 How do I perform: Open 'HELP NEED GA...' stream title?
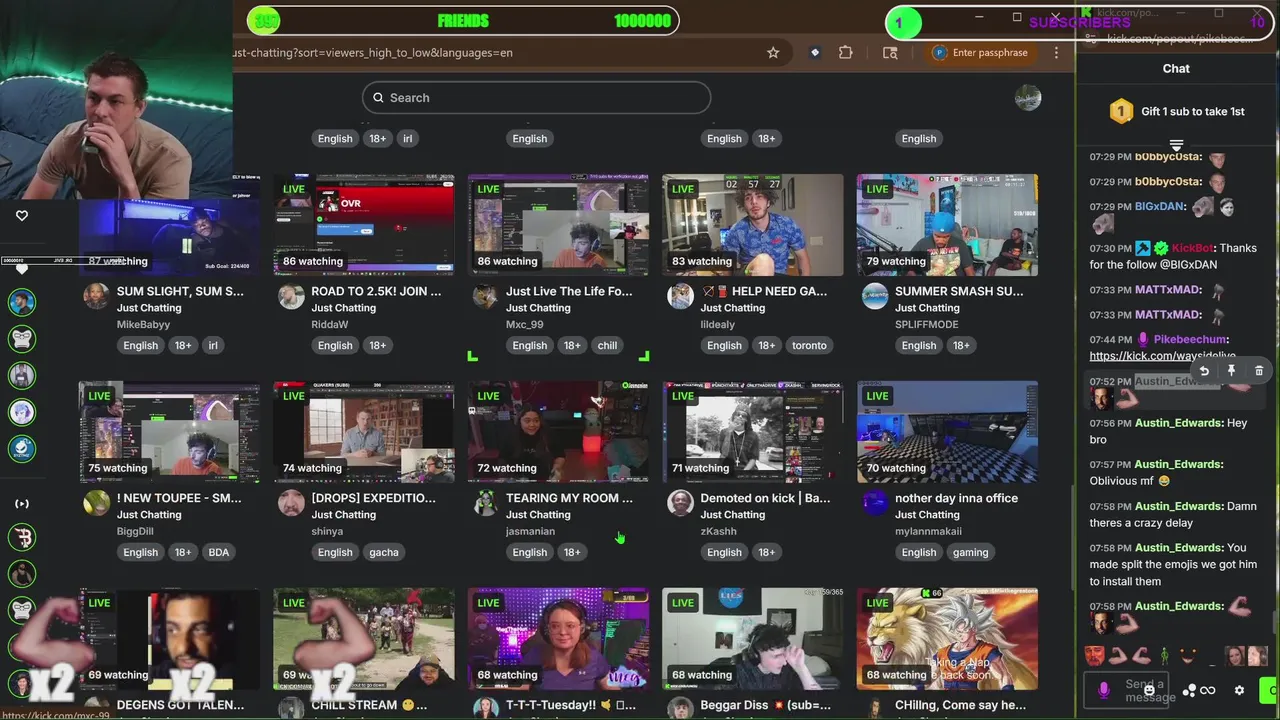(x=764, y=291)
